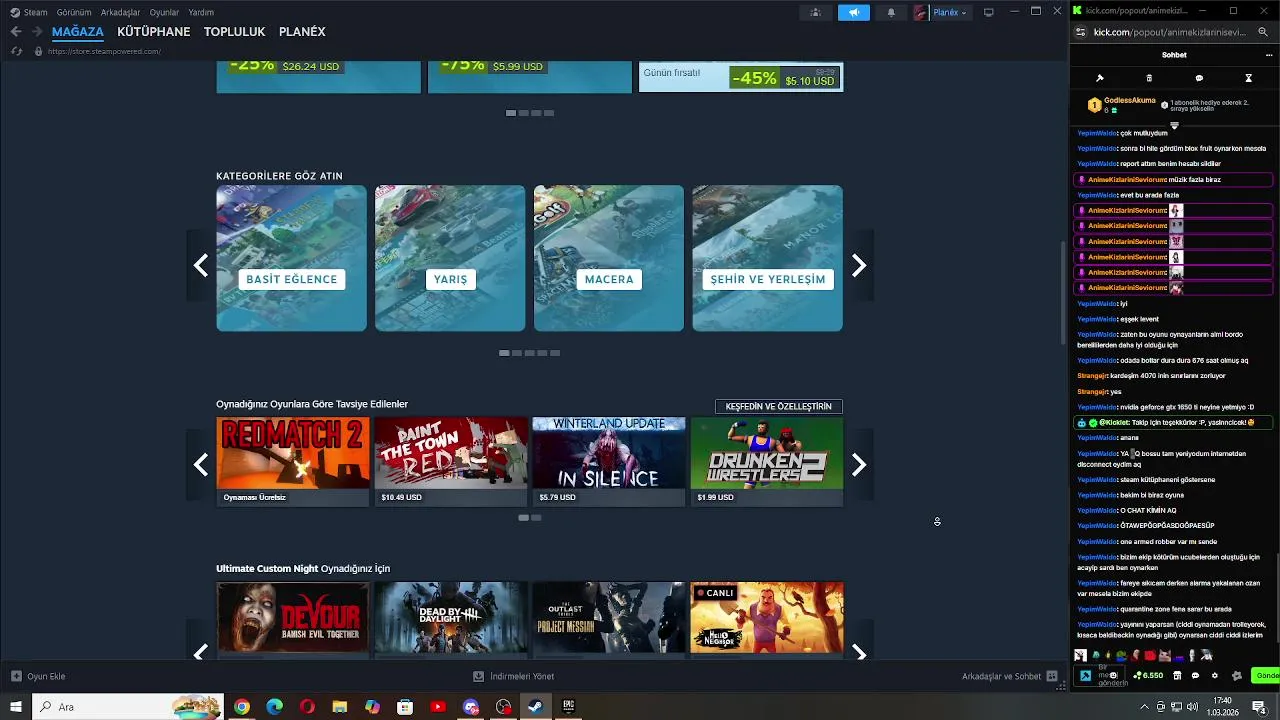Expand the Kick leaderboard collapse arrow
This screenshot has width=1280, height=720.
pyautogui.click(x=1175, y=125)
